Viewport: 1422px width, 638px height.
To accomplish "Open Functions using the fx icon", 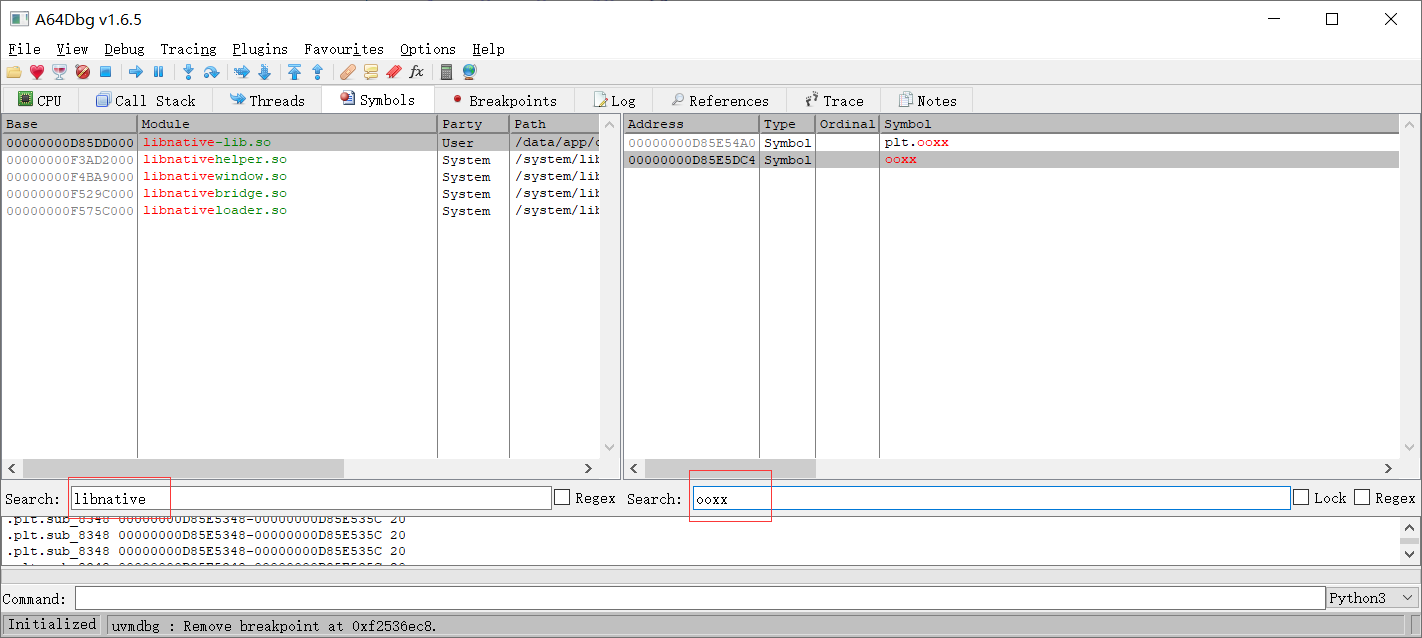I will coord(417,72).
